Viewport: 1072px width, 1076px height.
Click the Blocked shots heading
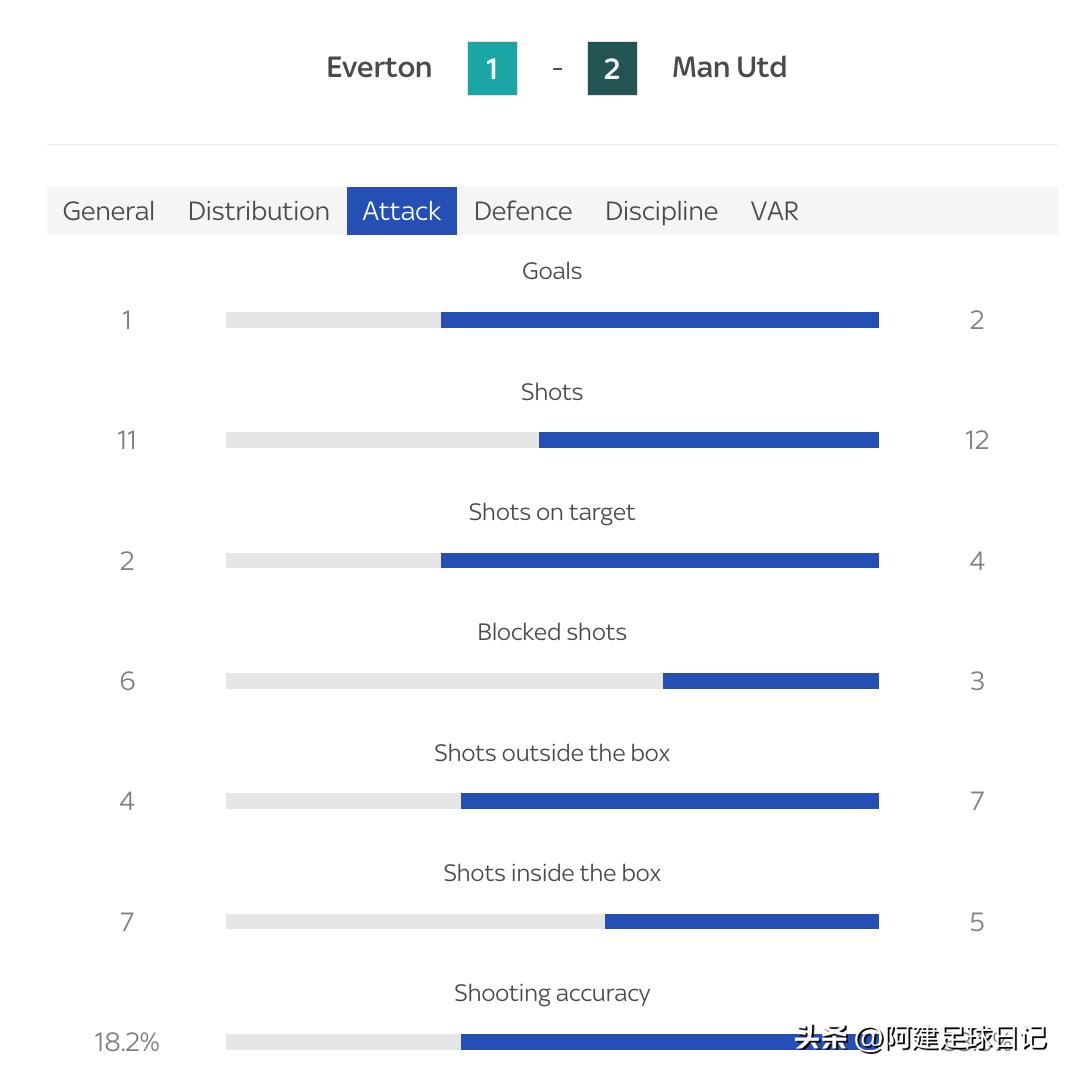pos(552,632)
